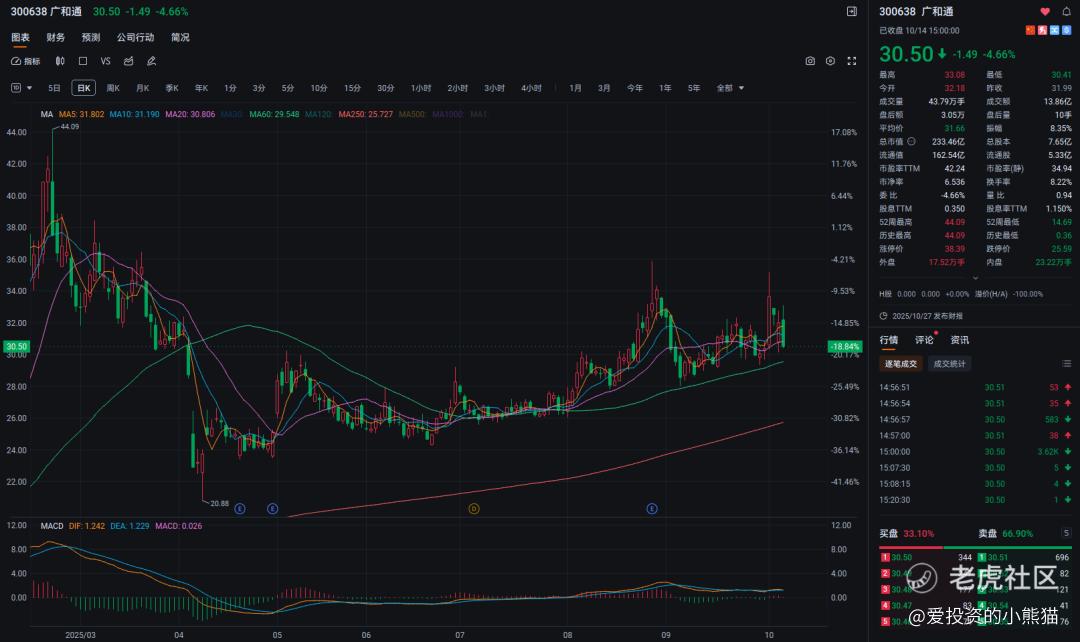The image size is (1080, 642).
Task: Select 4小时 interval
Action: click(531, 88)
